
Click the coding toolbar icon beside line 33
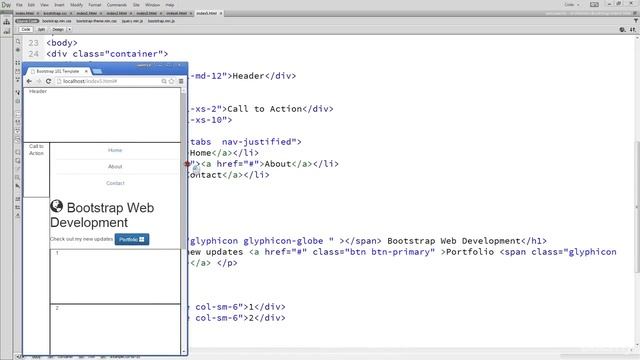(x=18, y=152)
